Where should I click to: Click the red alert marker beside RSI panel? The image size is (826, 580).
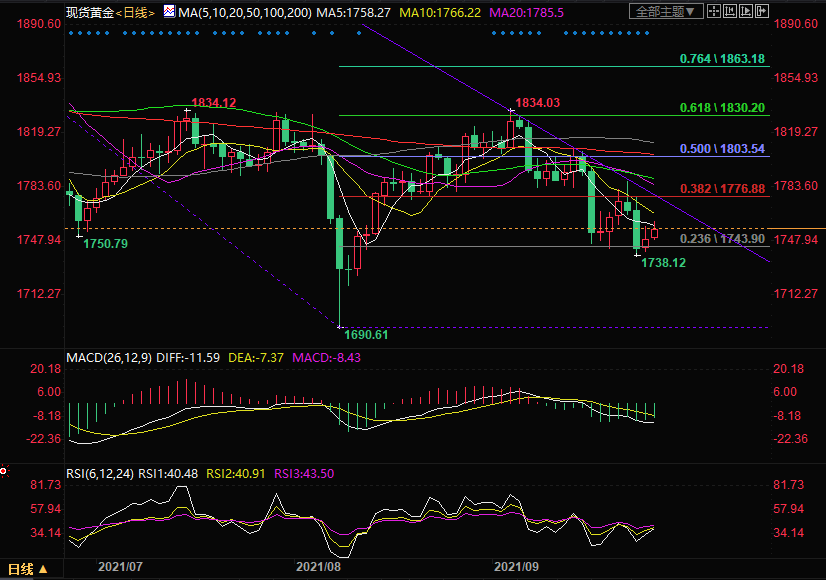(x=4, y=469)
